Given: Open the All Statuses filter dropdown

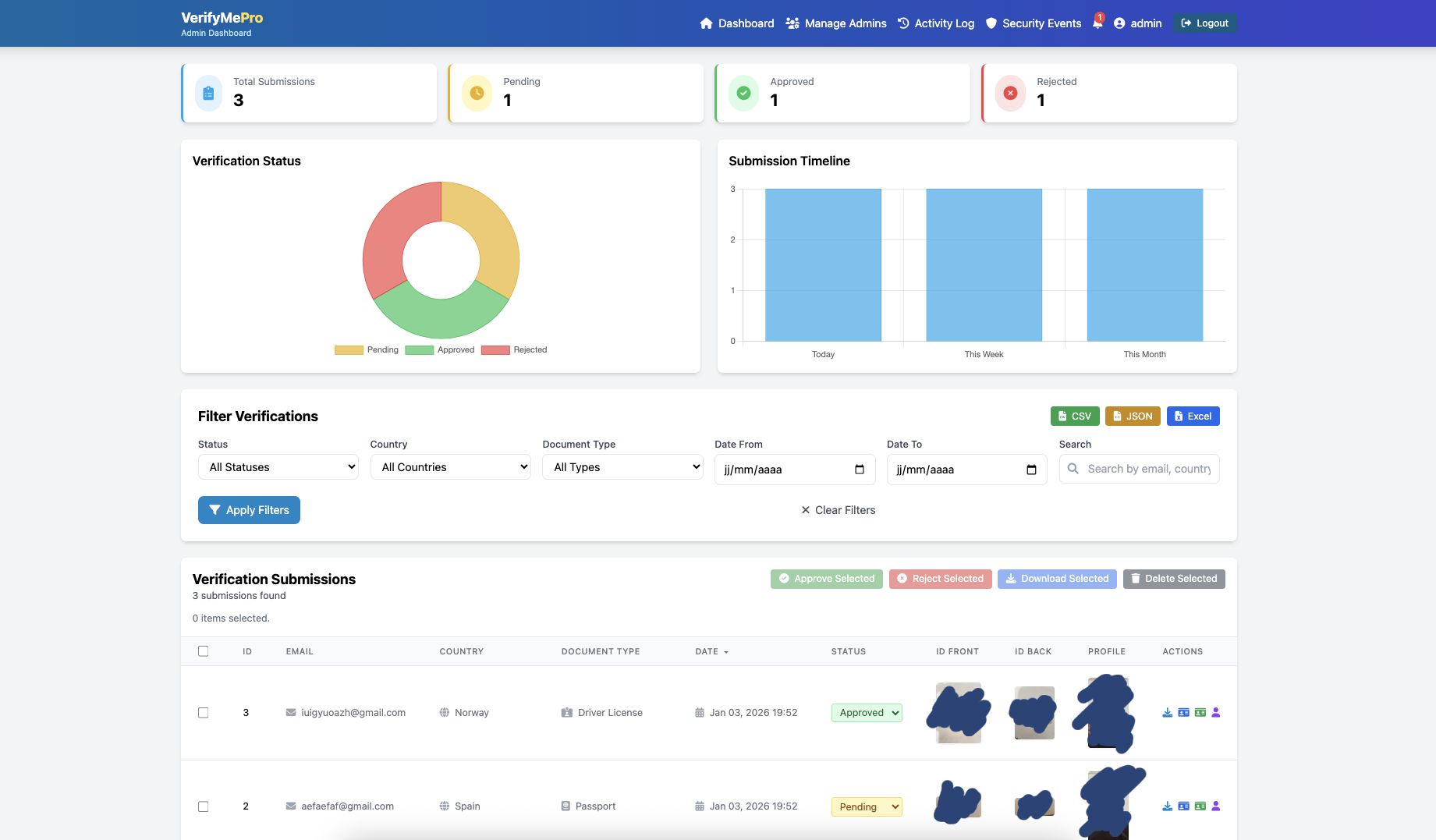Looking at the screenshot, I should tap(278, 467).
